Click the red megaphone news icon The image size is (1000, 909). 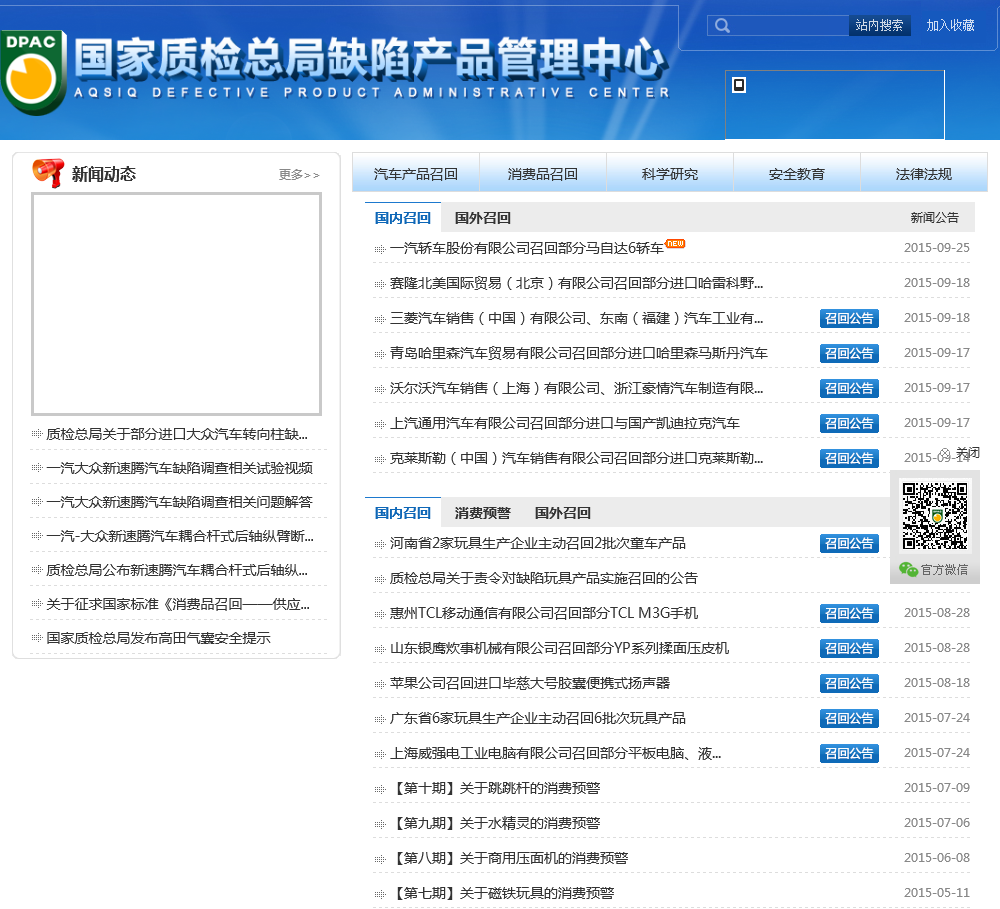48,173
